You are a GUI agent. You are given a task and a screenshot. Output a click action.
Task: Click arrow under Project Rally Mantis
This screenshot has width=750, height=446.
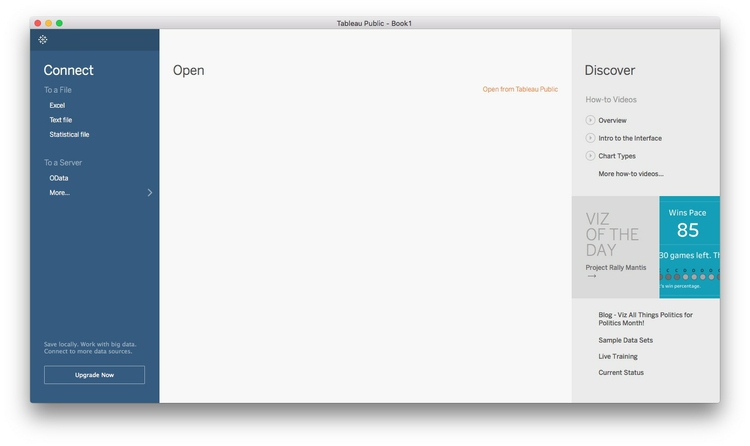(x=592, y=276)
